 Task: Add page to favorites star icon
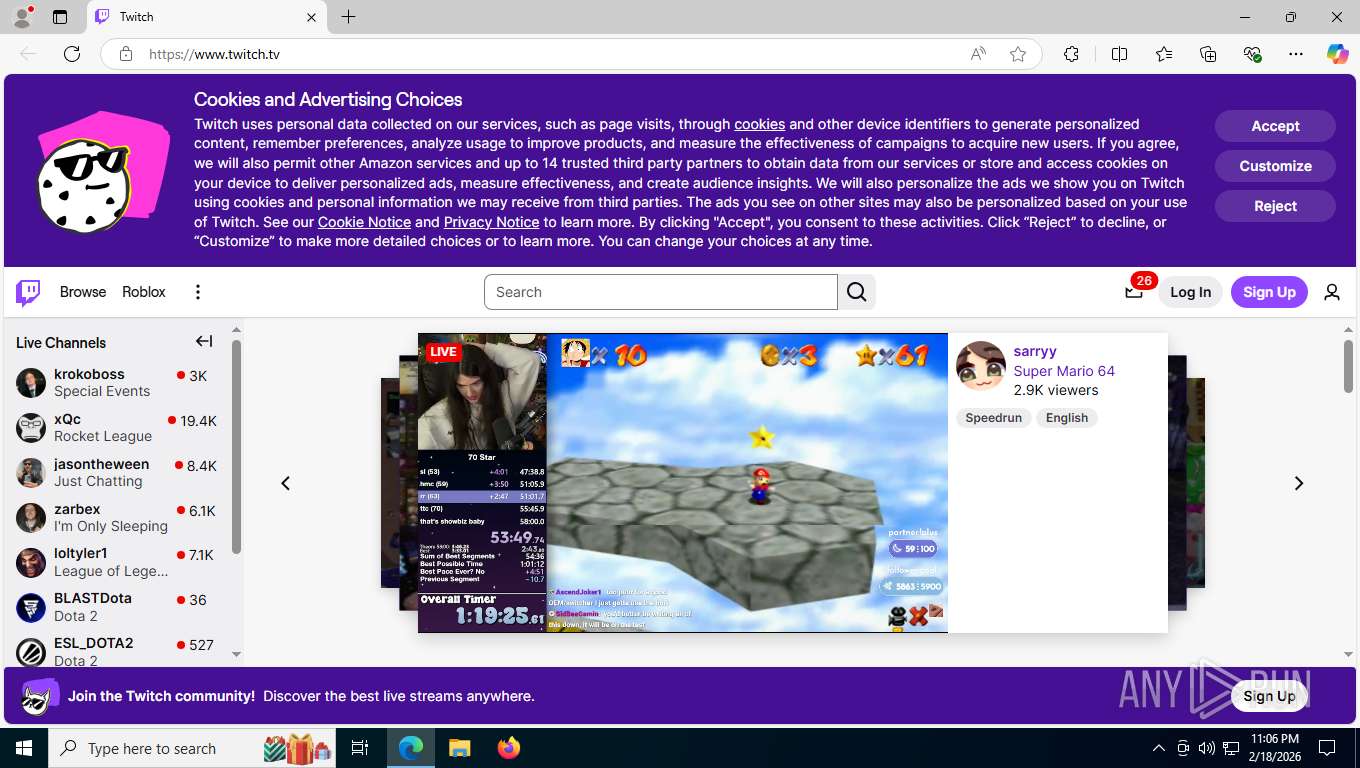[1018, 54]
